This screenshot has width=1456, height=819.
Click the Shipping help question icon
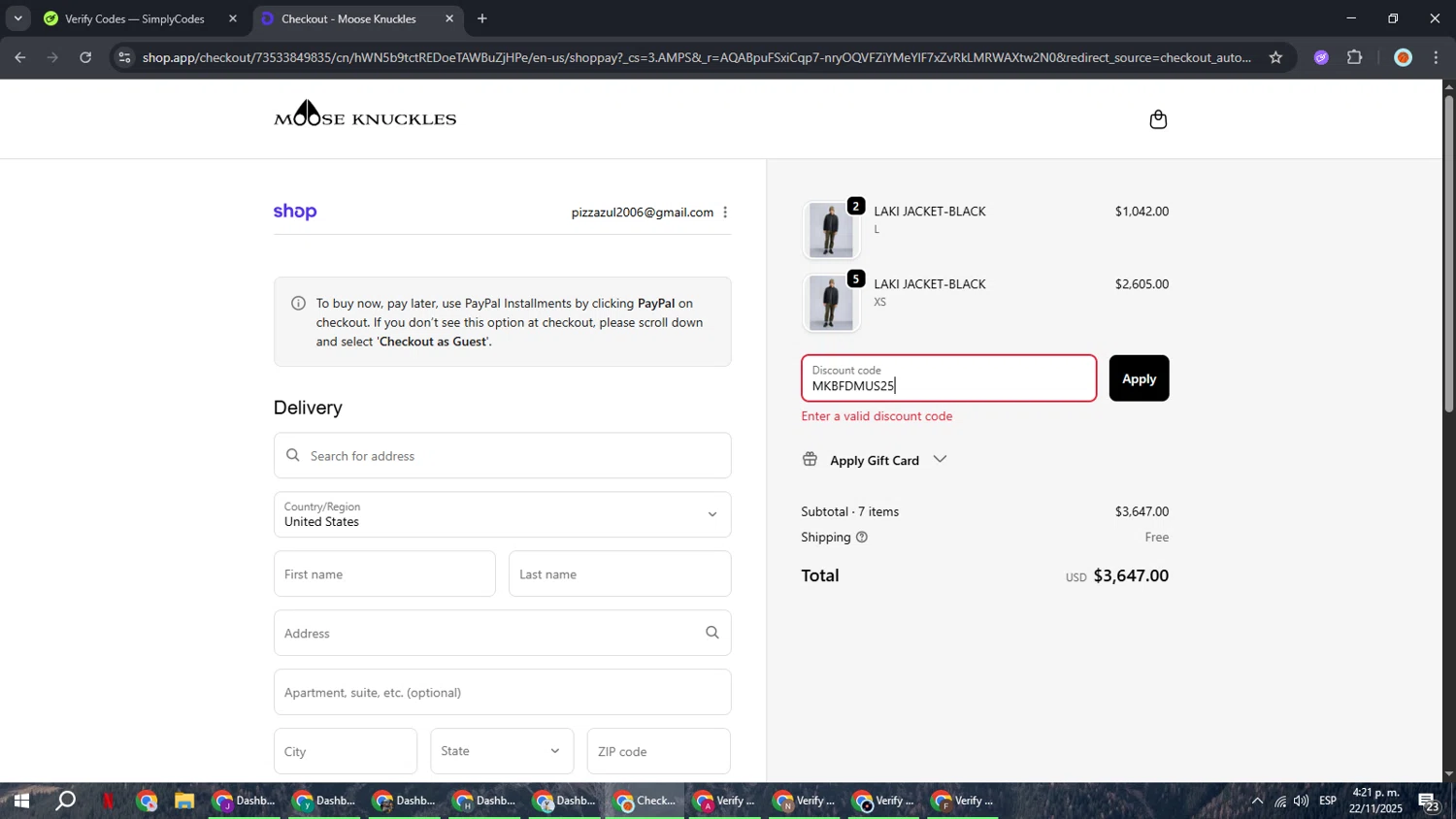pos(862,537)
